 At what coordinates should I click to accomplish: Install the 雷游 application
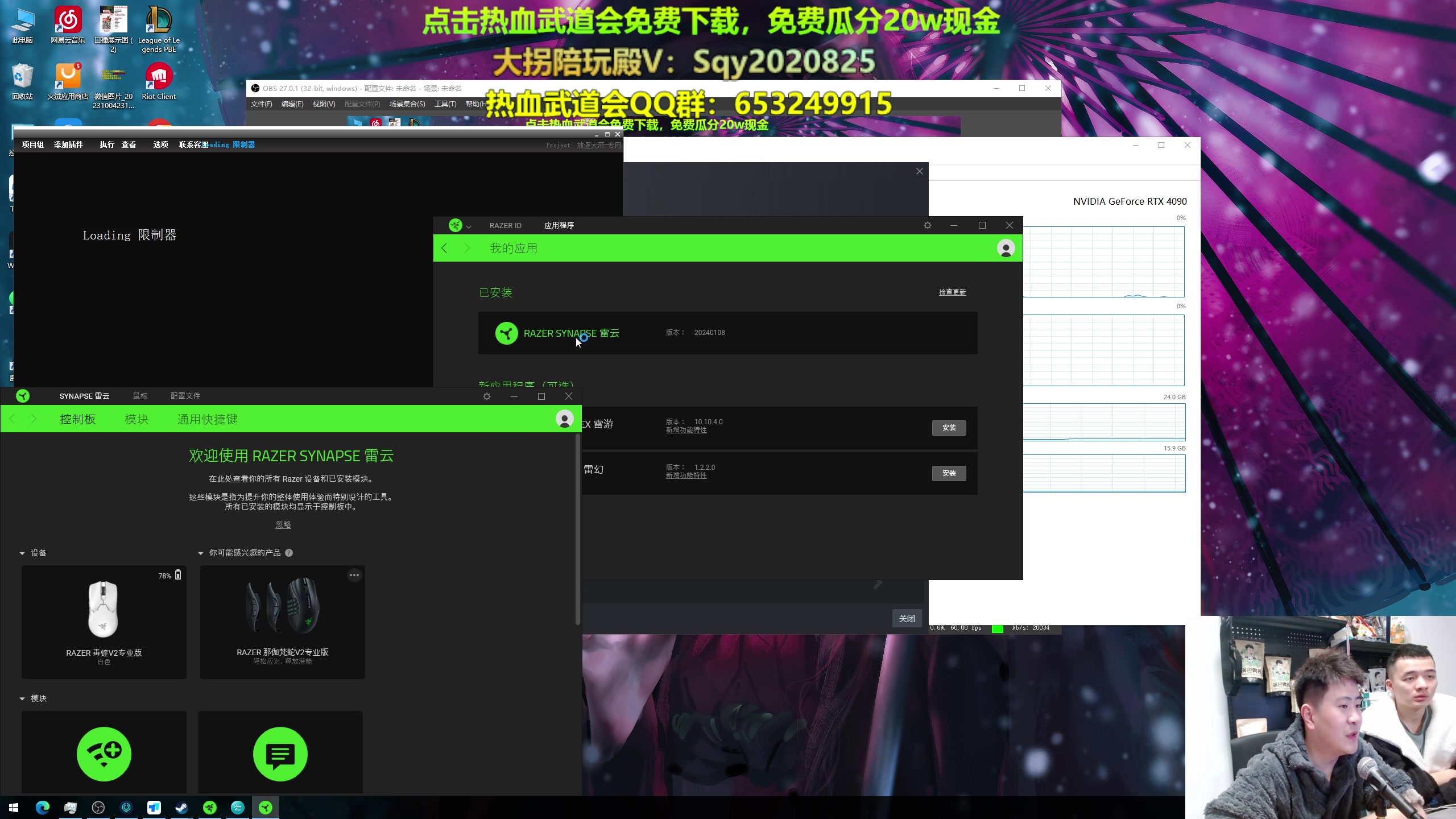tap(949, 428)
